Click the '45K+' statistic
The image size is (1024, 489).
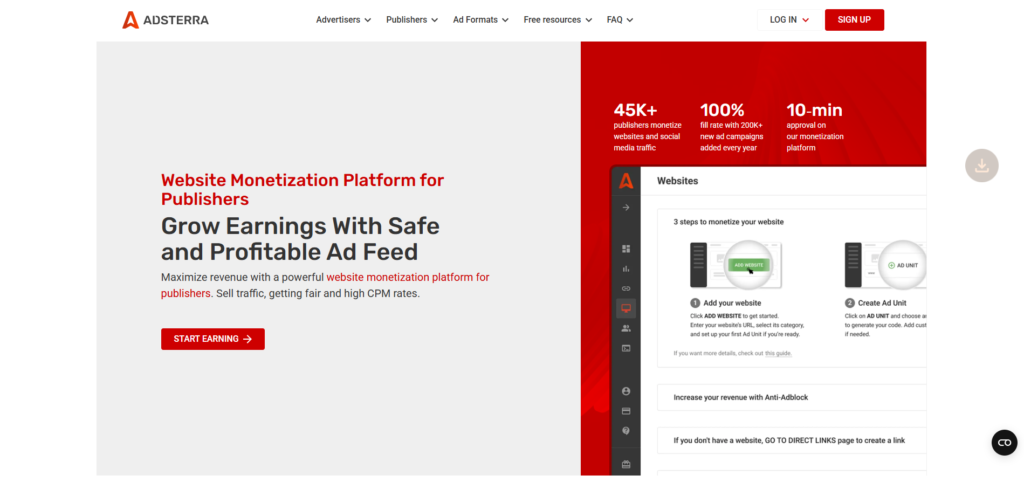tap(635, 110)
